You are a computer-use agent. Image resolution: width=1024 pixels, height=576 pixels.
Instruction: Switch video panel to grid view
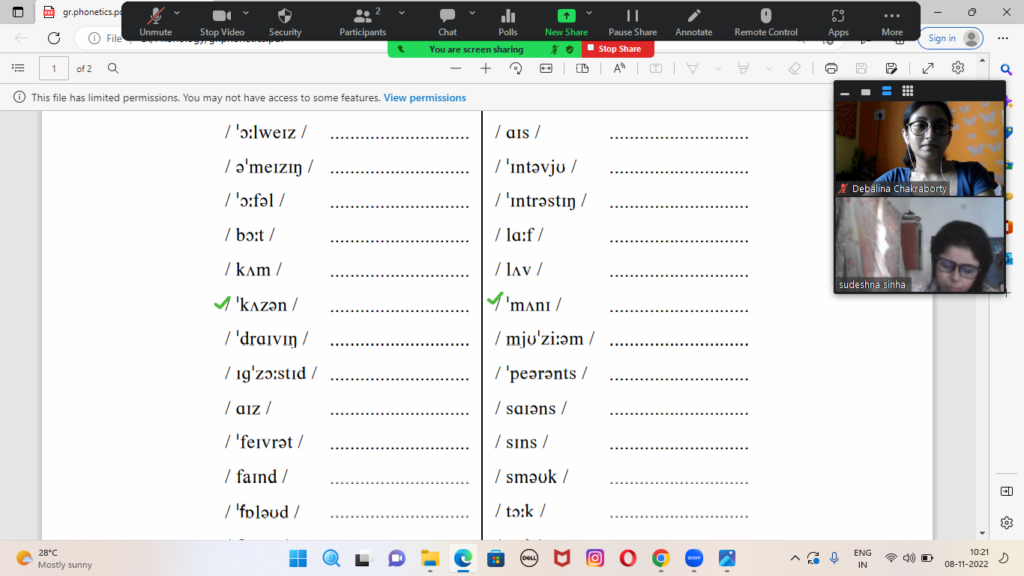coord(908,91)
